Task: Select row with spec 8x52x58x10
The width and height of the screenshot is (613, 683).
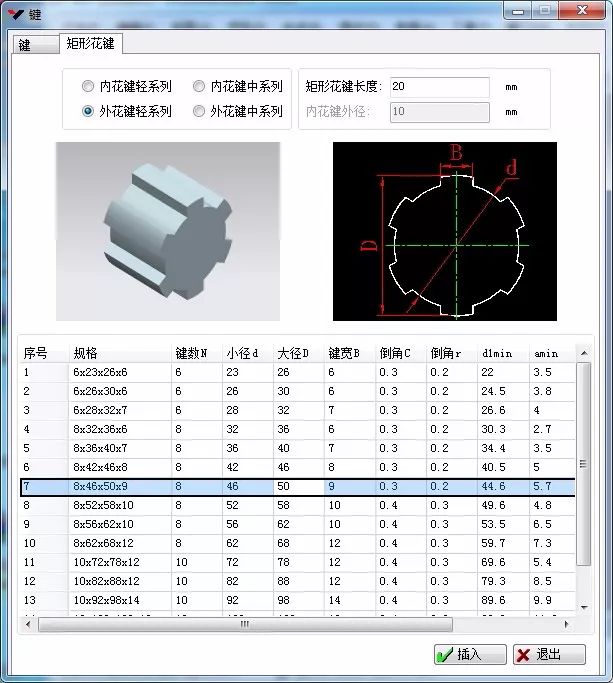Action: click(298, 505)
